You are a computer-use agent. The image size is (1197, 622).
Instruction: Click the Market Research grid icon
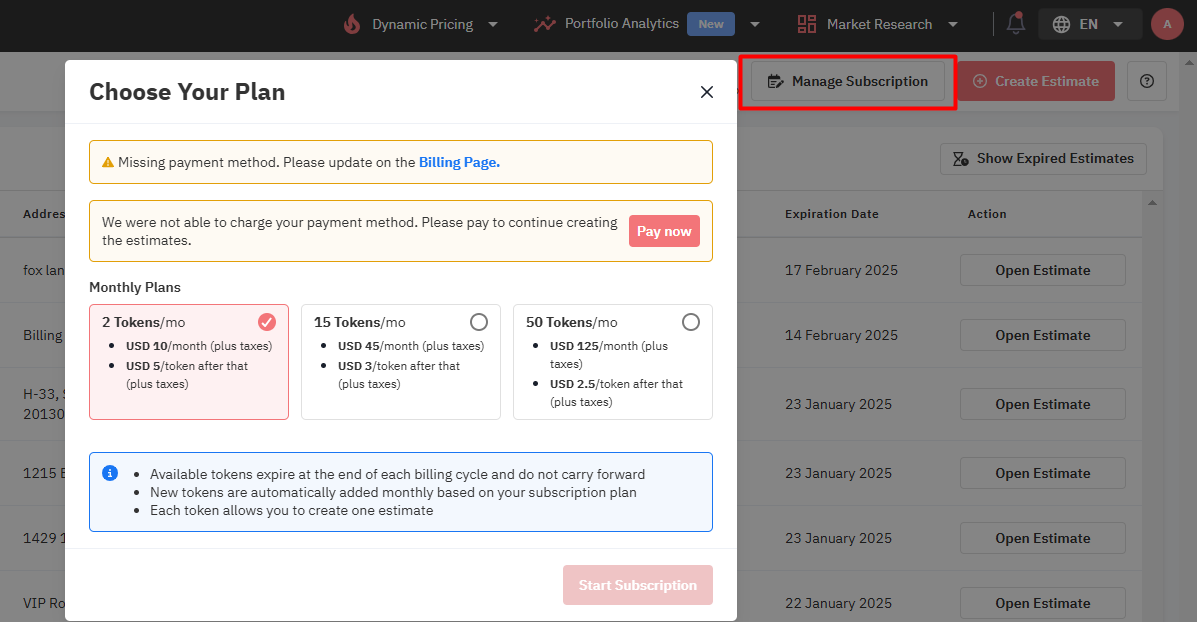(x=807, y=24)
